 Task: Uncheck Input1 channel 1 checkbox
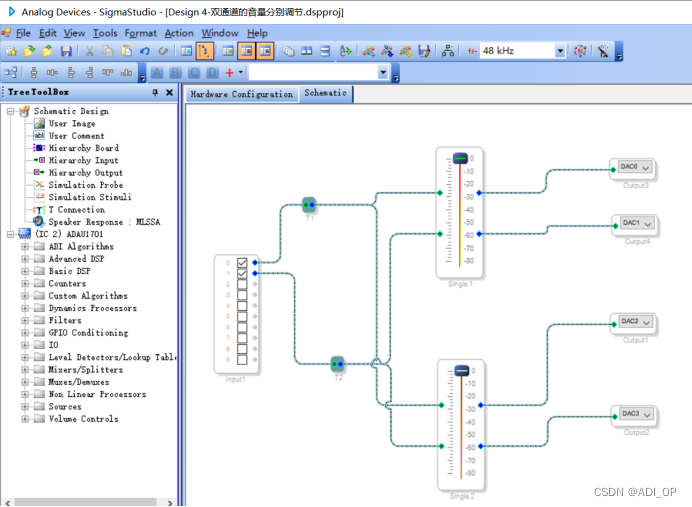(x=242, y=274)
